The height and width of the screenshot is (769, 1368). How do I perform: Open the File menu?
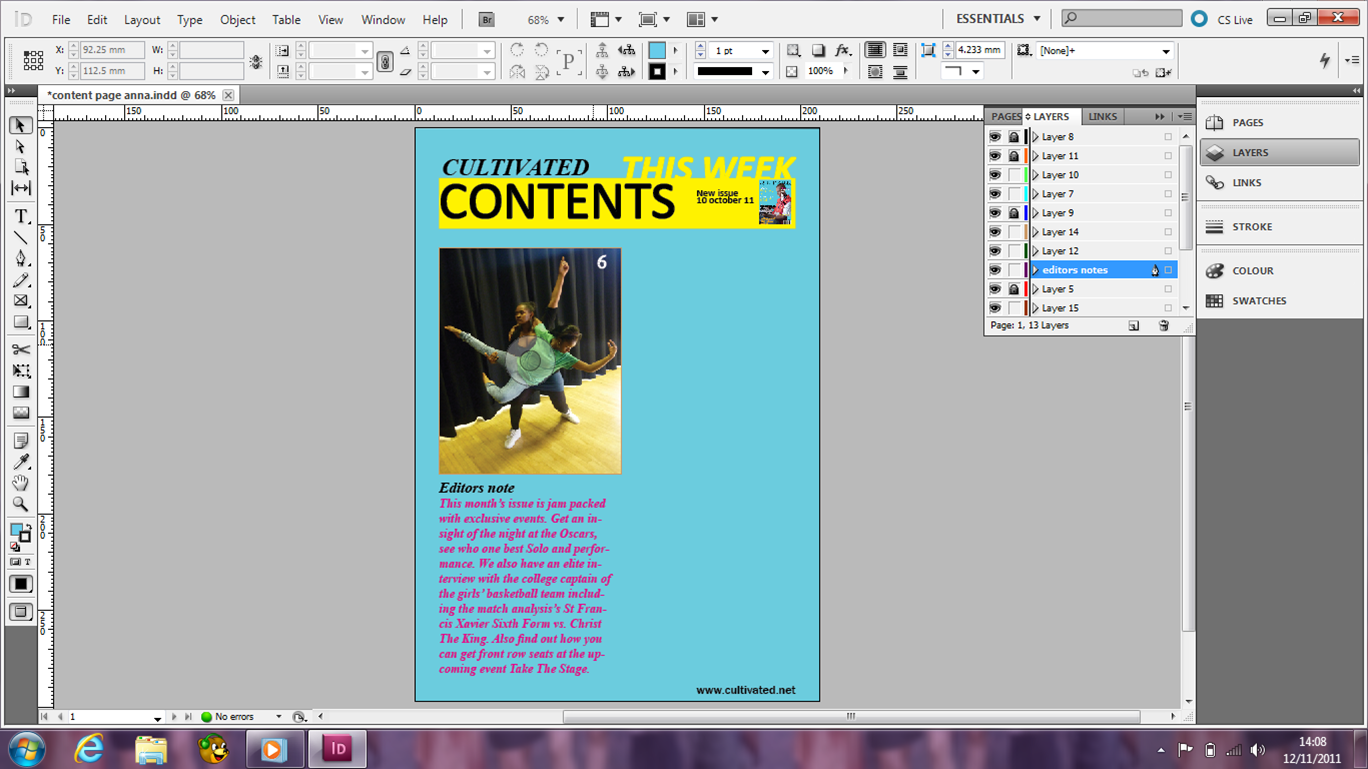tap(61, 19)
